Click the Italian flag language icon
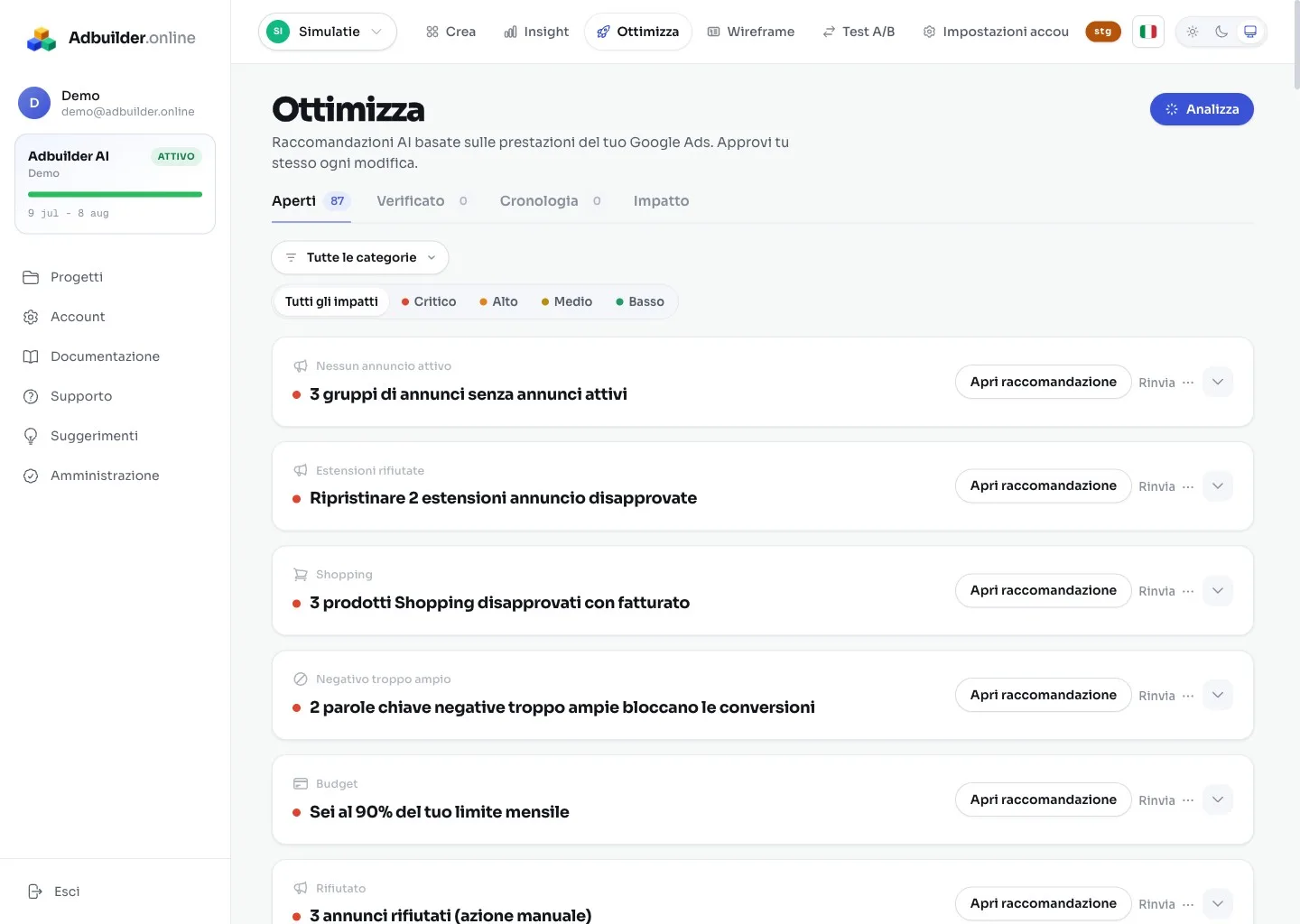The width and height of the screenshot is (1300, 924). pyautogui.click(x=1148, y=32)
